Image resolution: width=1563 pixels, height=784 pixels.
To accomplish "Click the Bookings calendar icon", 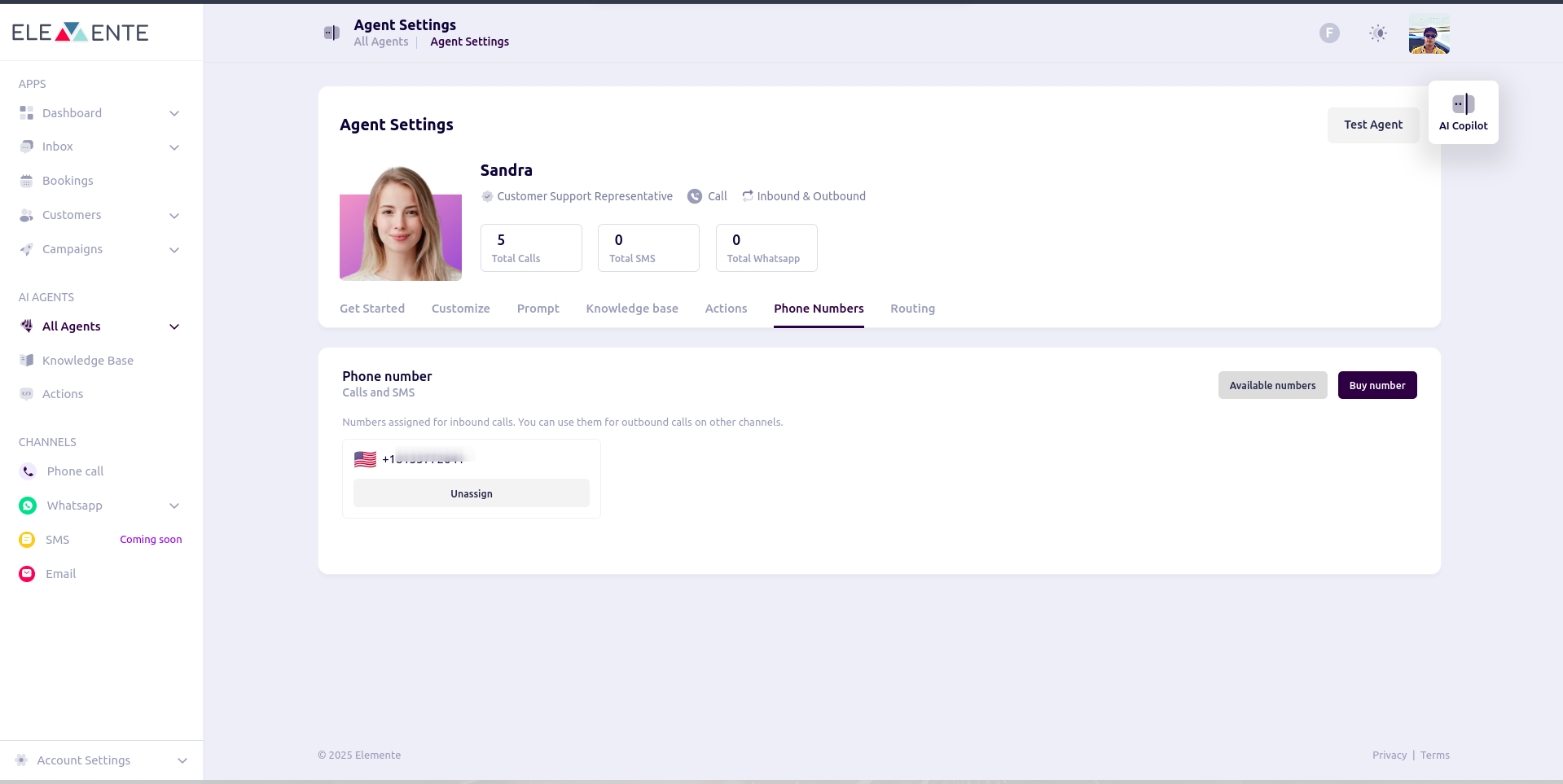I will coord(27,181).
